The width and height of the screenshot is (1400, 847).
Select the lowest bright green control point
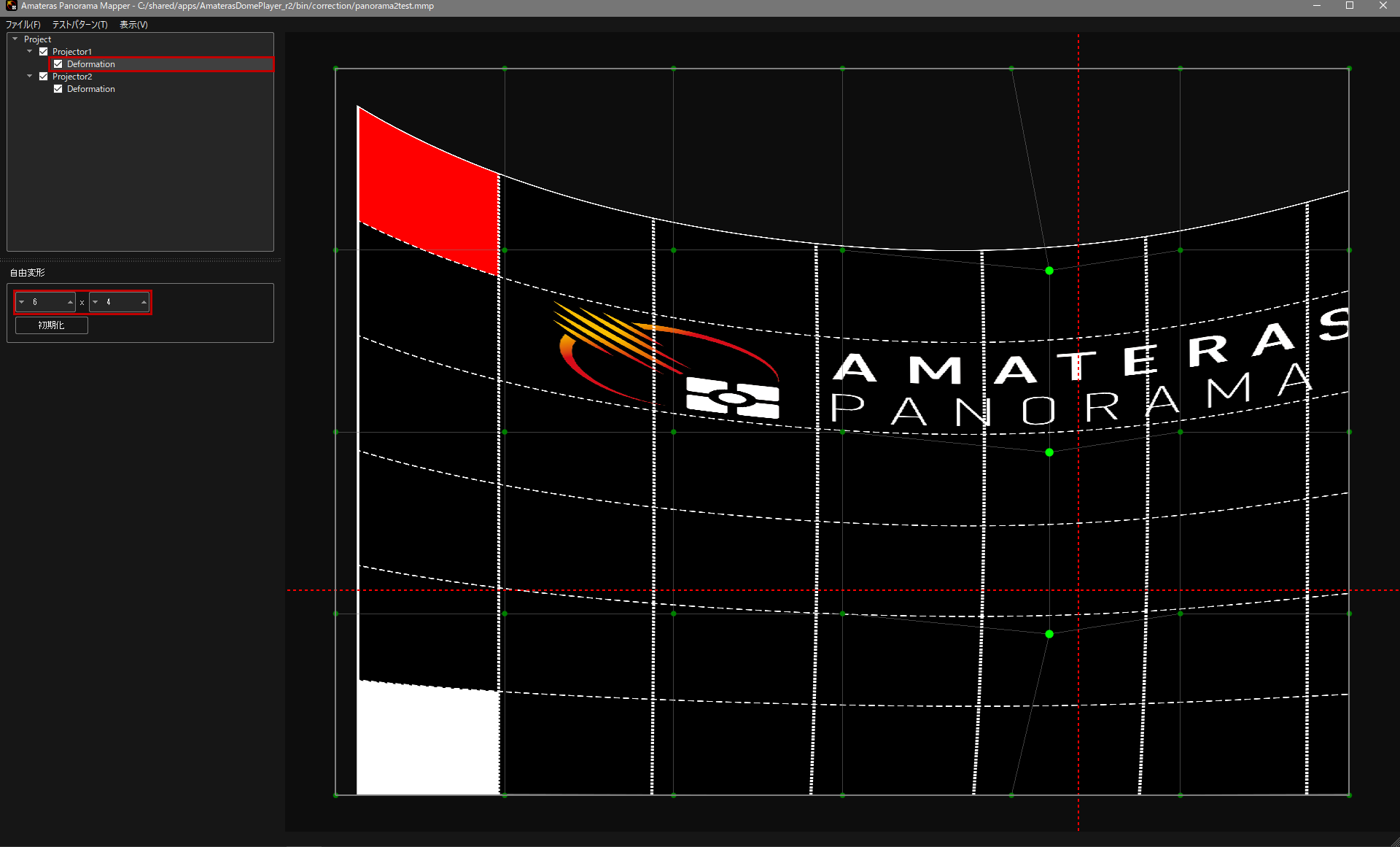(x=1049, y=634)
